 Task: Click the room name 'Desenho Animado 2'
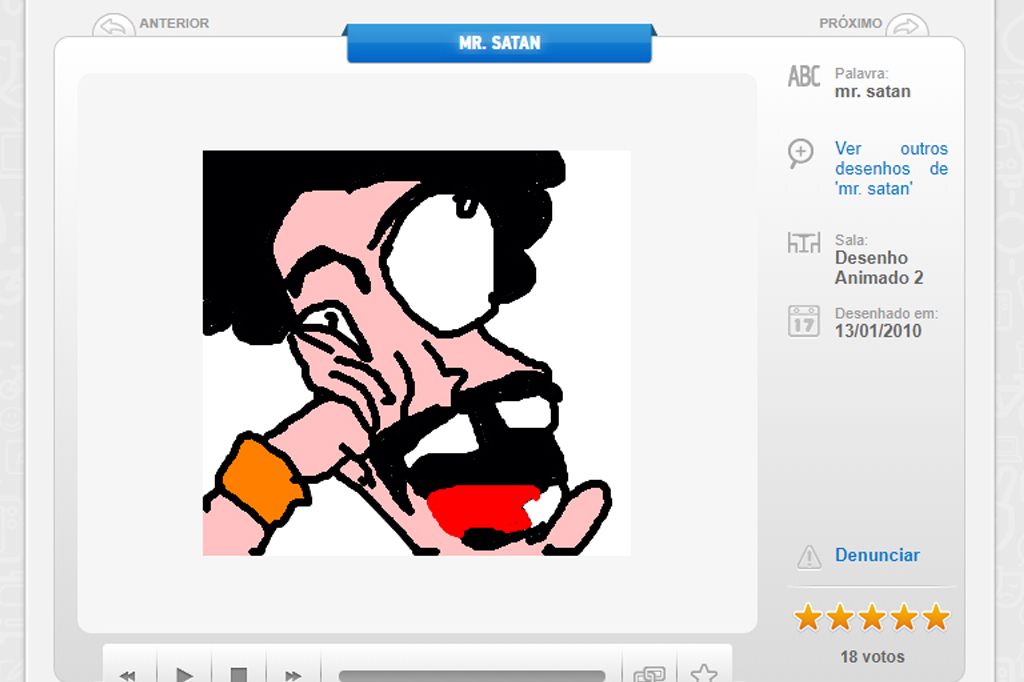click(879, 268)
